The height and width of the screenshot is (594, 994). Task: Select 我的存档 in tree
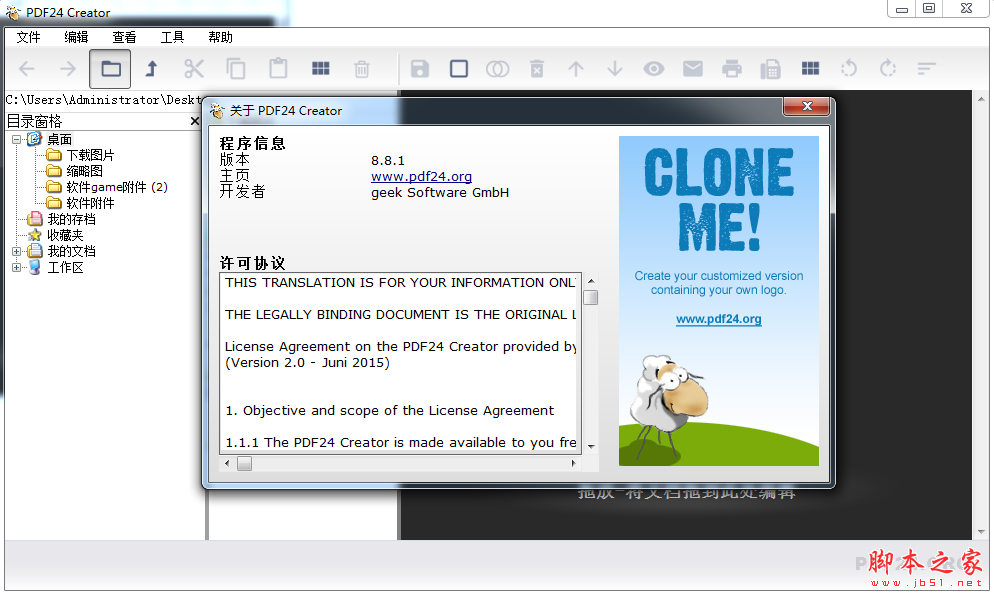[72, 219]
